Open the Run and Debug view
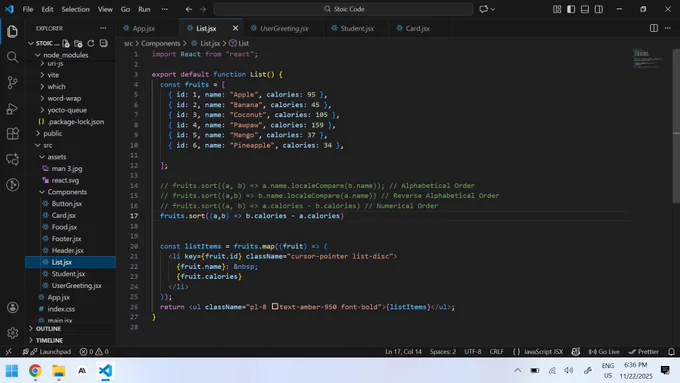Screen dimensions: 680x383 [x=13, y=108]
